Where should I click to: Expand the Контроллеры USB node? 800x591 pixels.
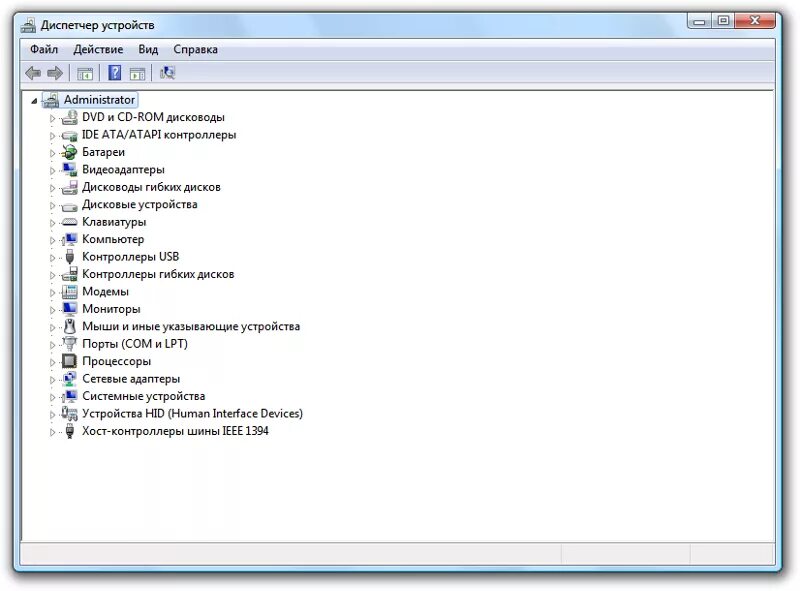(52, 258)
